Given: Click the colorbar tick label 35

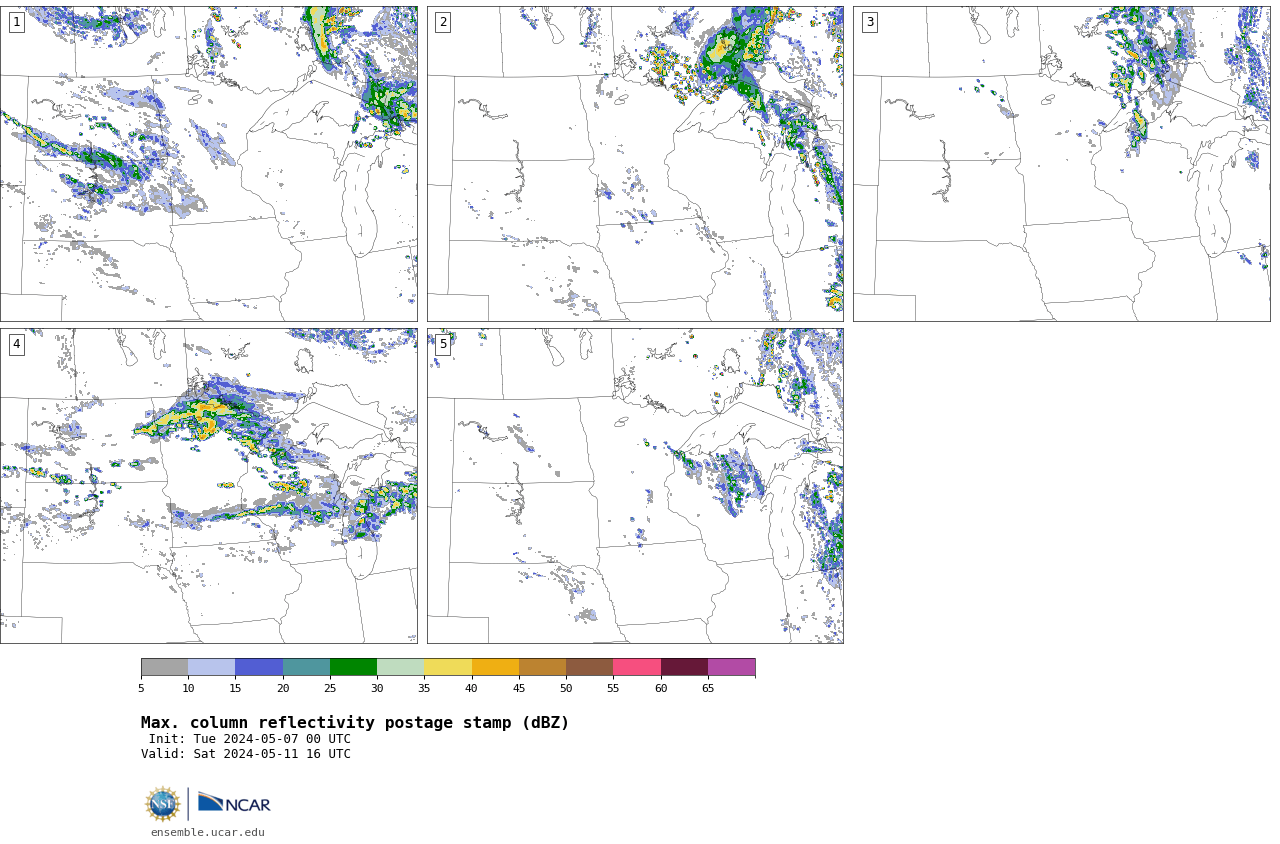Looking at the screenshot, I should click(424, 688).
